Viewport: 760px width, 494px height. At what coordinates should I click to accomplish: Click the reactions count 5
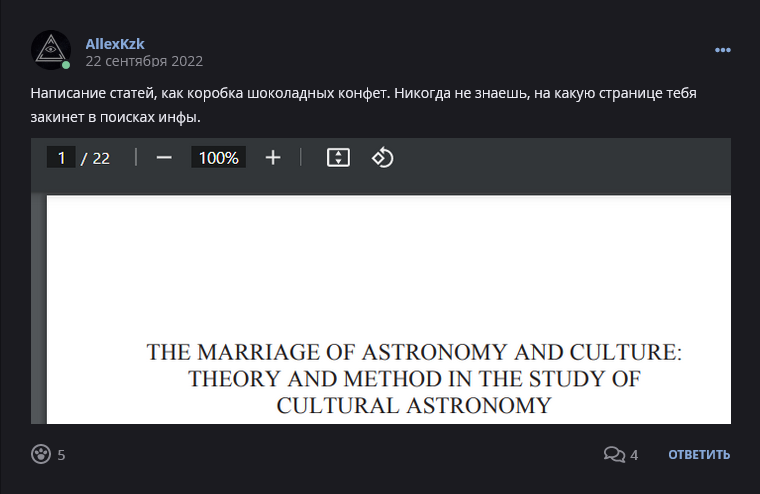point(61,455)
